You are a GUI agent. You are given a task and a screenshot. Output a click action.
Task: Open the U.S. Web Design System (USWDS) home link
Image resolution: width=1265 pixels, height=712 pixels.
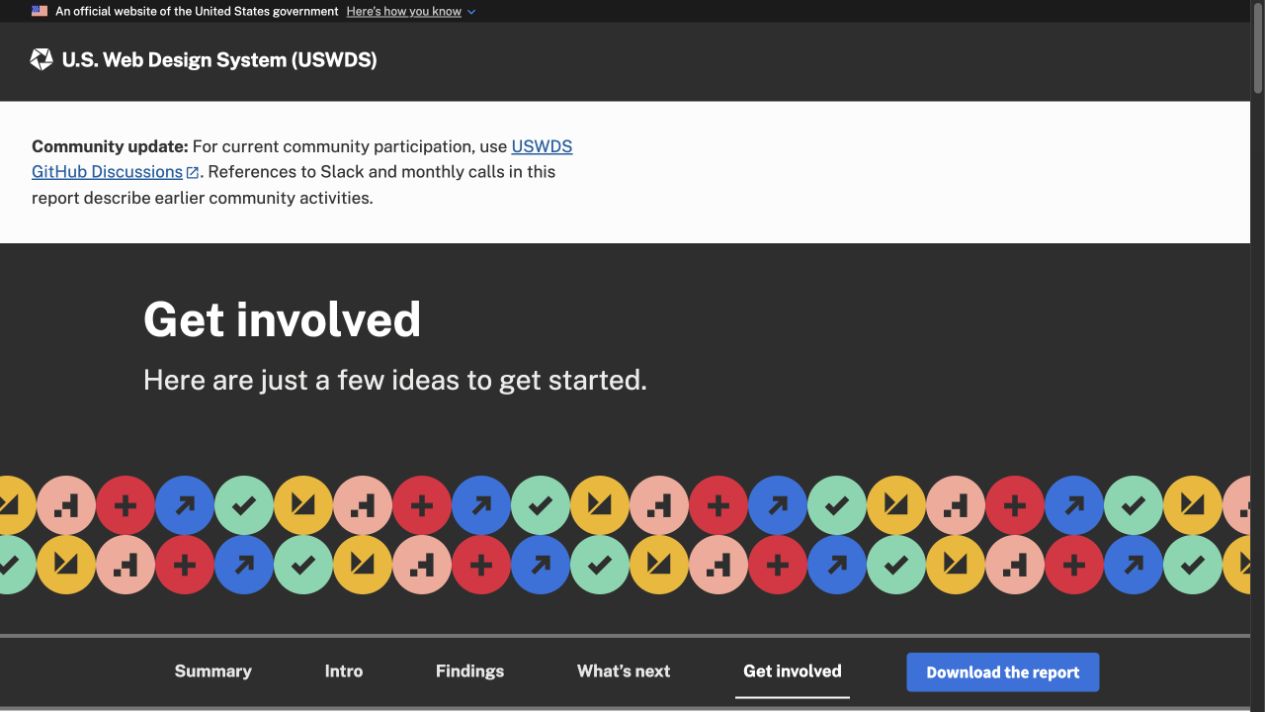(x=219, y=60)
